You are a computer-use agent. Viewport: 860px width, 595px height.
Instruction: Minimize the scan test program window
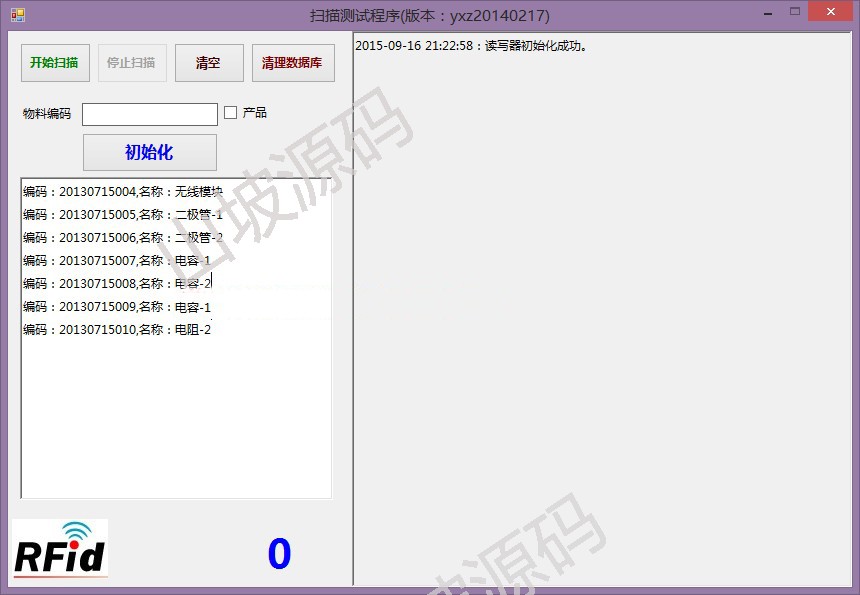pos(766,12)
